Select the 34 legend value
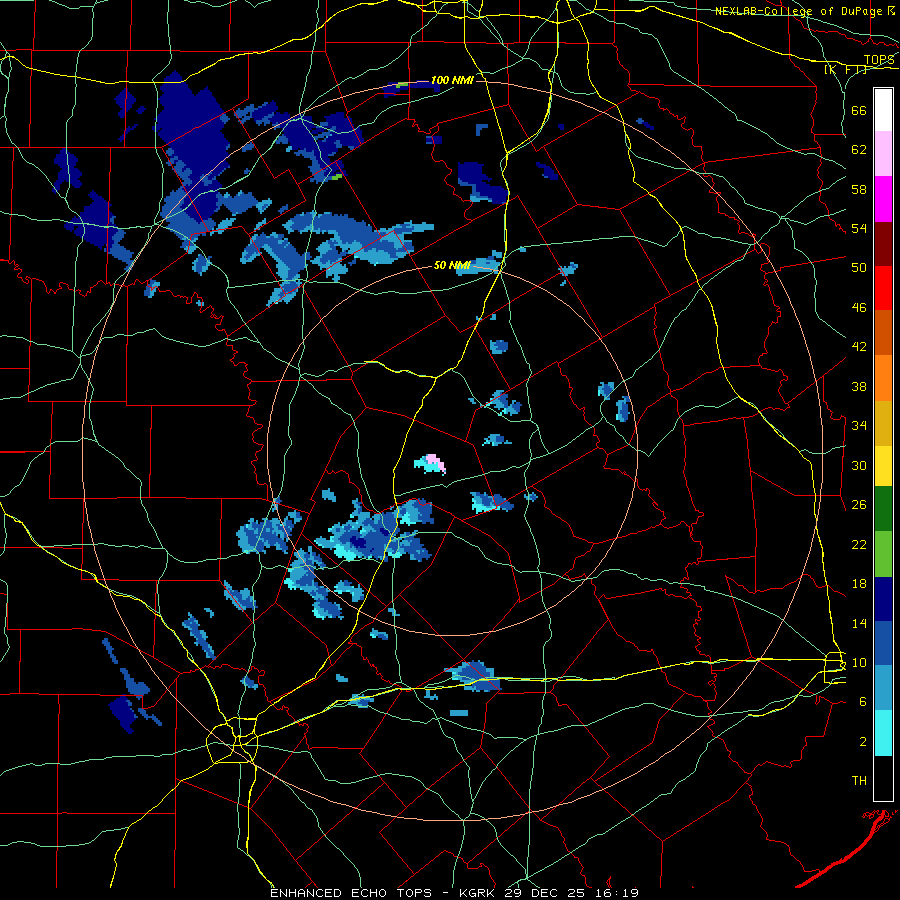Viewport: 900px width, 900px height. tap(859, 425)
